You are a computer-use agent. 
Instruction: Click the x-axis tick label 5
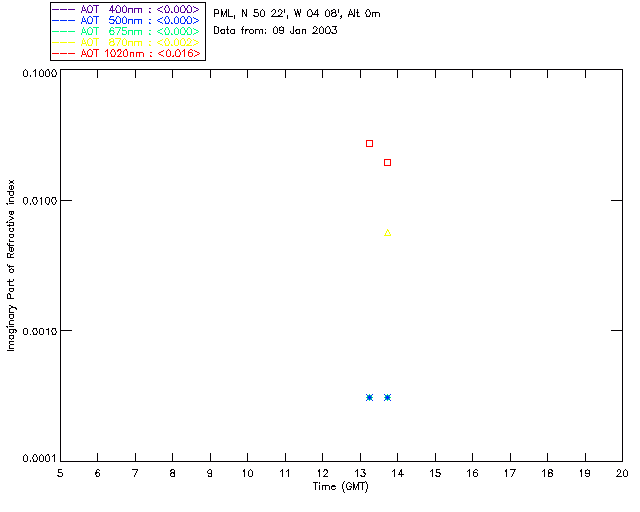tap(60, 473)
